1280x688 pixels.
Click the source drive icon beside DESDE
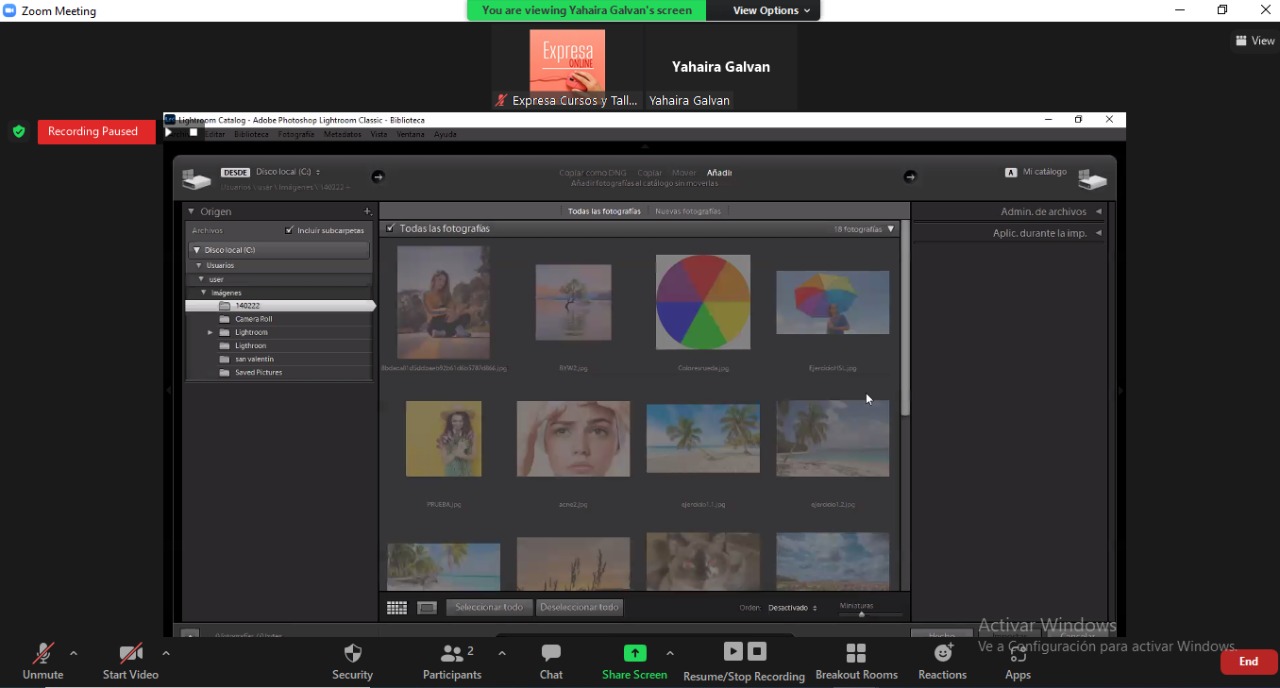click(x=196, y=179)
